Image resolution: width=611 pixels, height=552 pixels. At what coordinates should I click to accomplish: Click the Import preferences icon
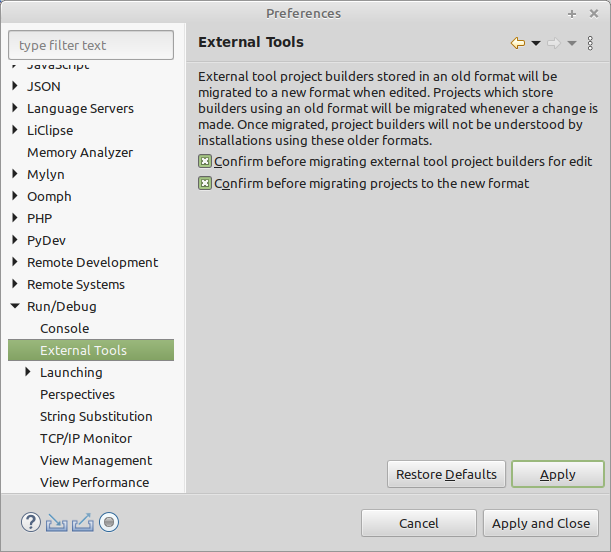pos(57,522)
